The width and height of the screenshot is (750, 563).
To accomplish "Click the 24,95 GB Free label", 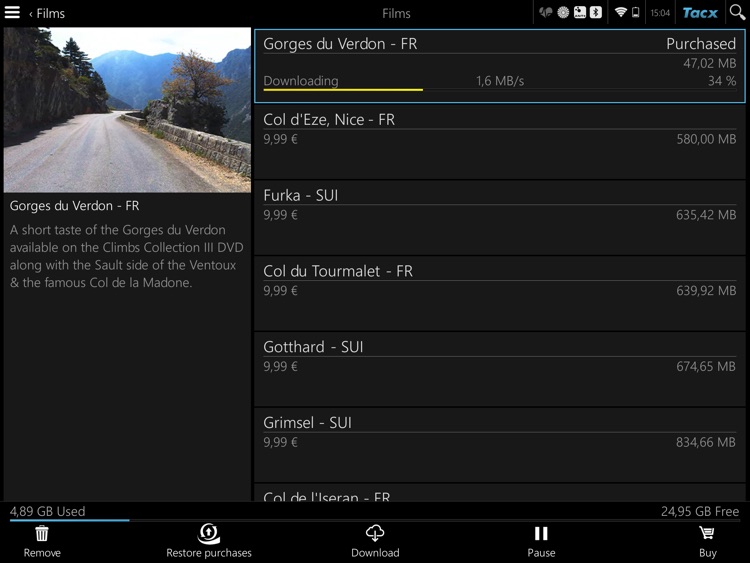I will [x=700, y=511].
